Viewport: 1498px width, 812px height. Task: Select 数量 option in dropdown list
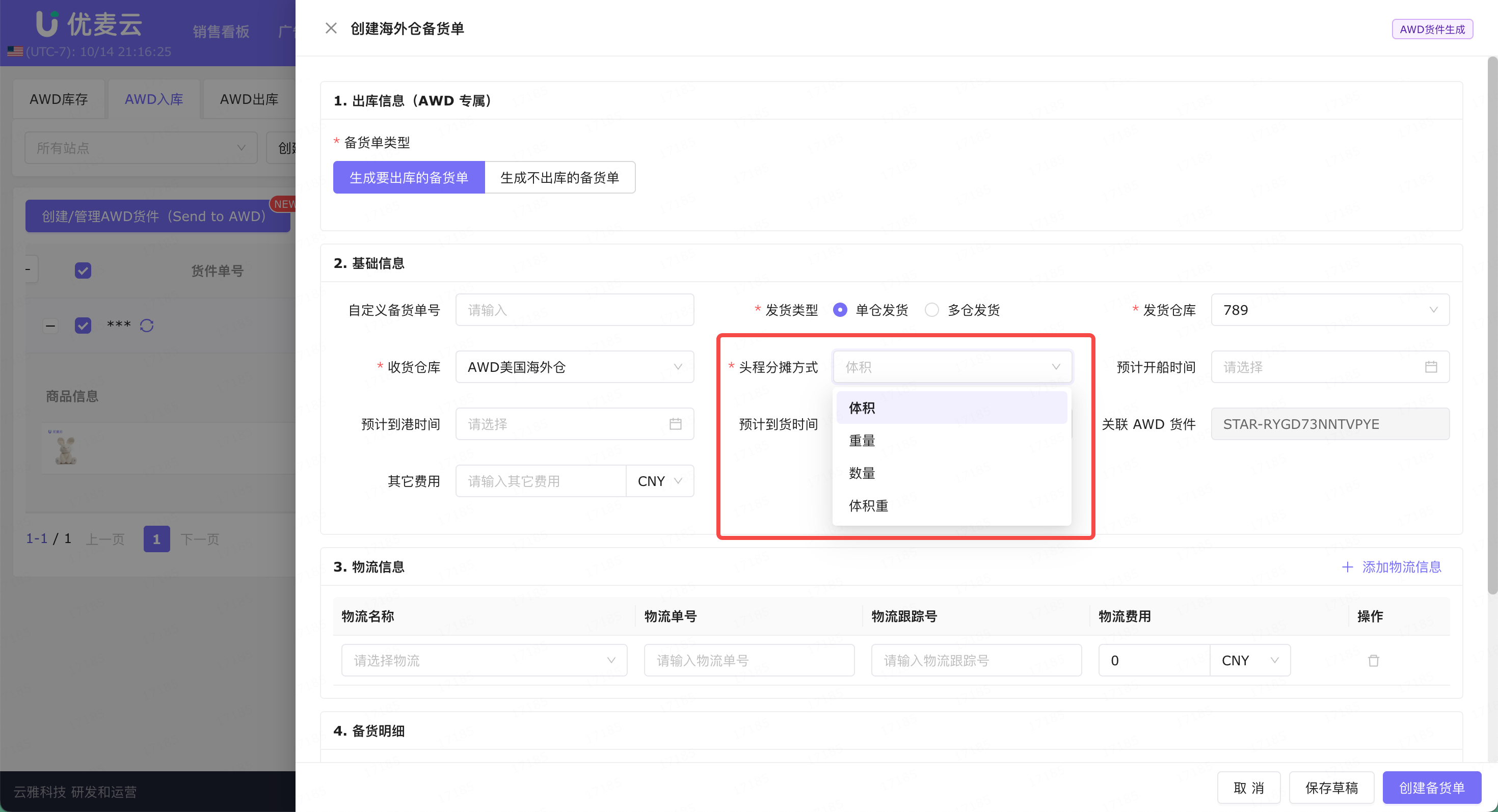click(951, 473)
